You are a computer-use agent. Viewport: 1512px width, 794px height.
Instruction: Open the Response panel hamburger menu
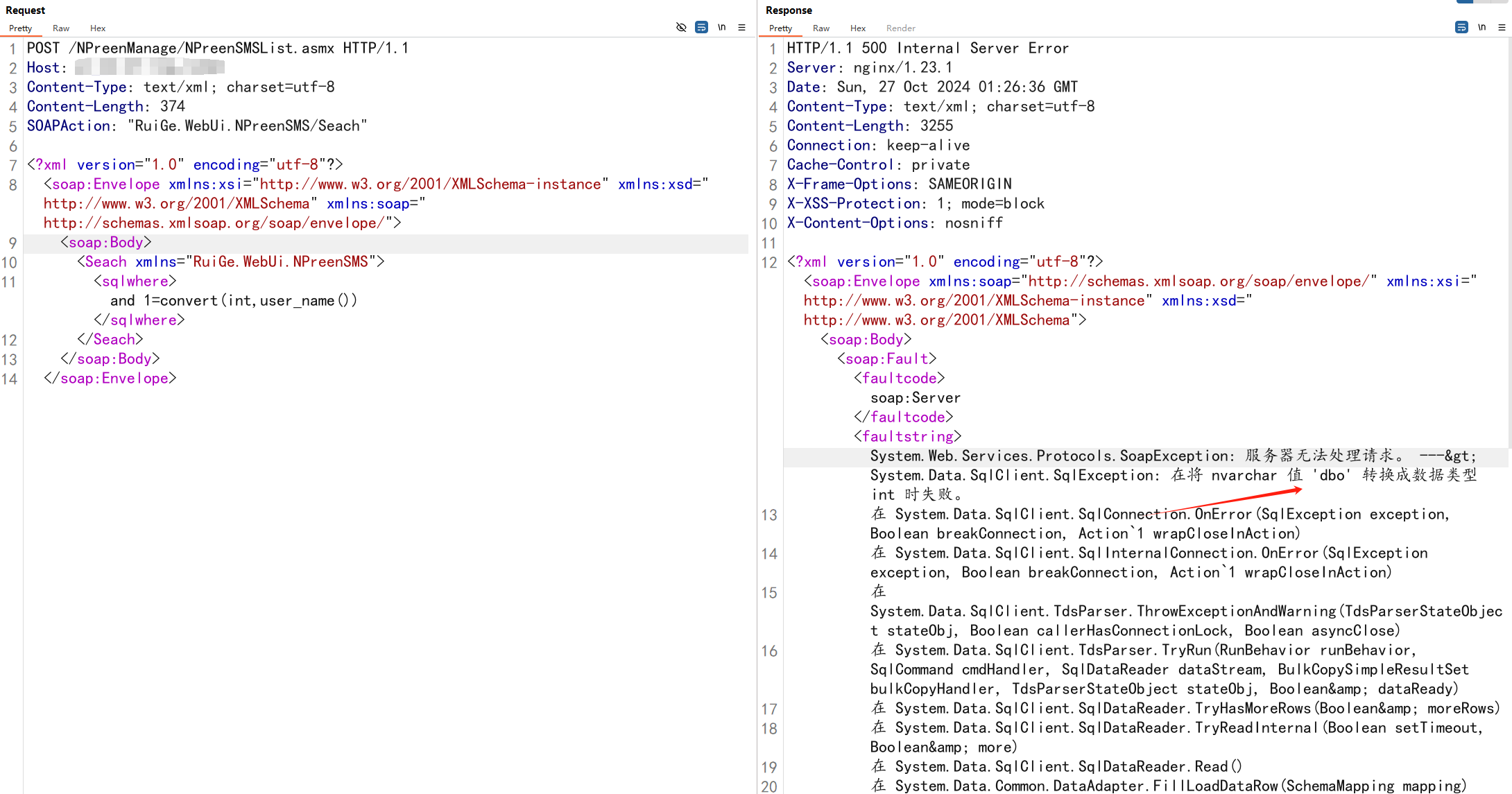pyautogui.click(x=1502, y=27)
